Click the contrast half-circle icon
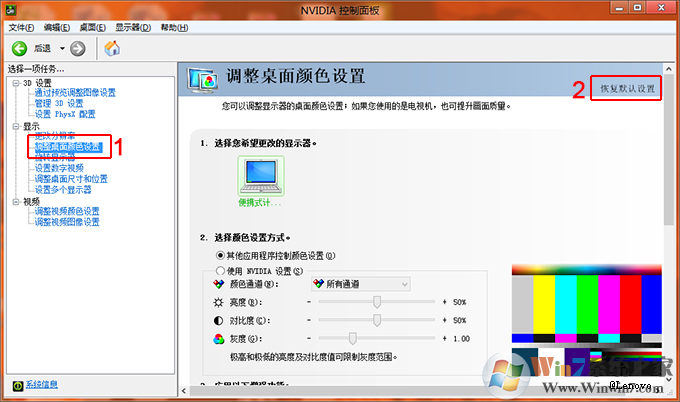This screenshot has height=402, width=680. pos(219,320)
